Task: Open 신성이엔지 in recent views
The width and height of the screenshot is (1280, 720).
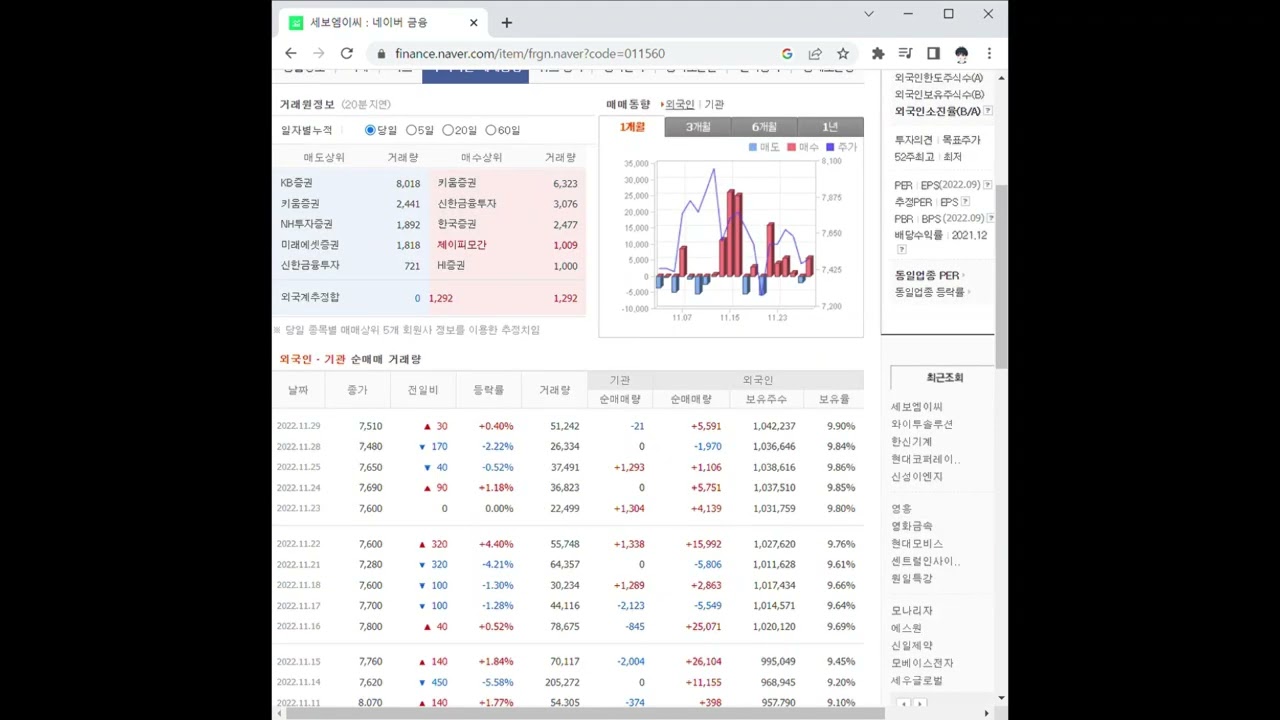Action: [x=917, y=476]
